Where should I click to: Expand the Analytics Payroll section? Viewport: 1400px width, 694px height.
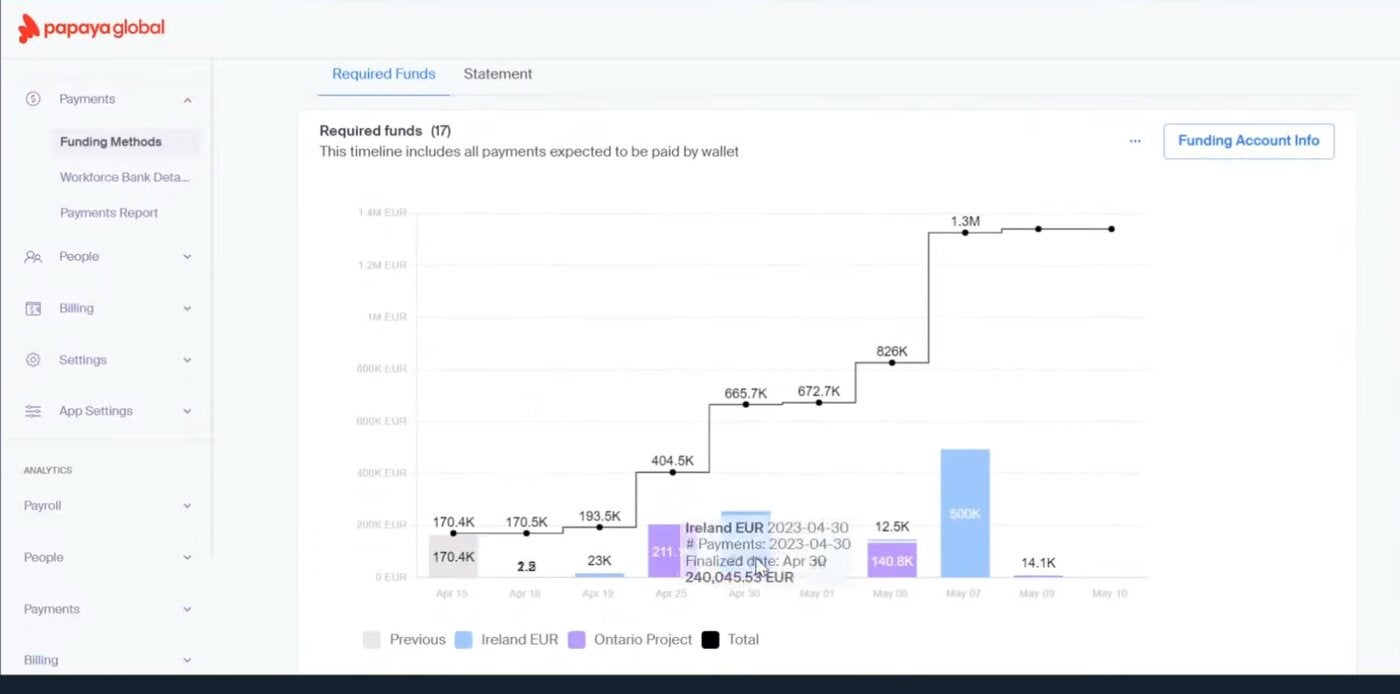pyautogui.click(x=187, y=506)
